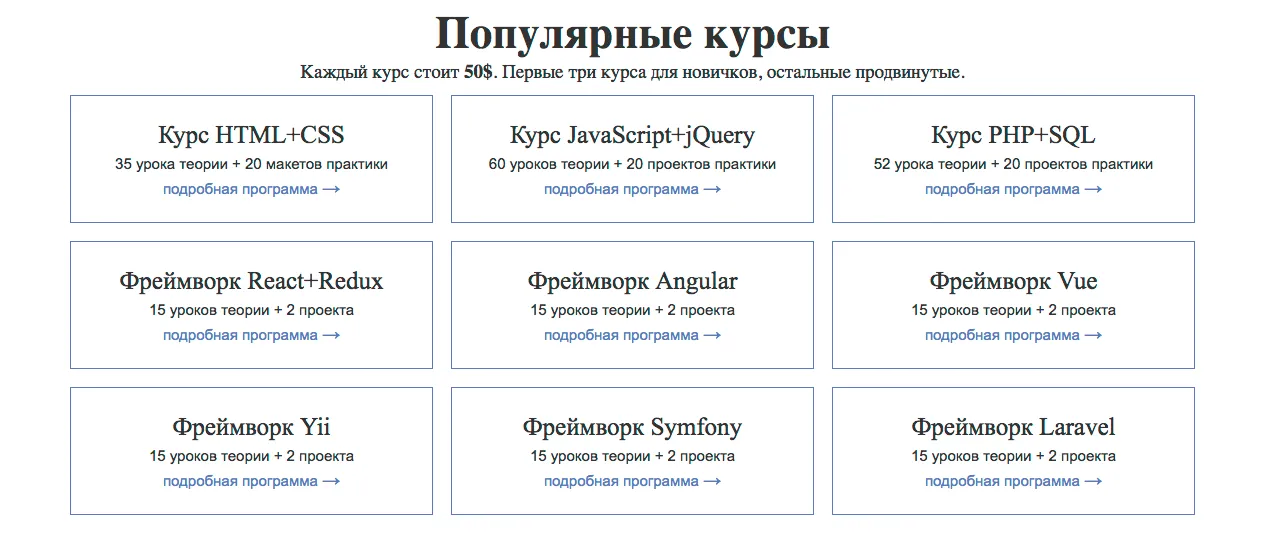1263x547 pixels.
Task: Click the 'Фреймворк Vue' card heading
Action: pyautogui.click(x=1013, y=281)
